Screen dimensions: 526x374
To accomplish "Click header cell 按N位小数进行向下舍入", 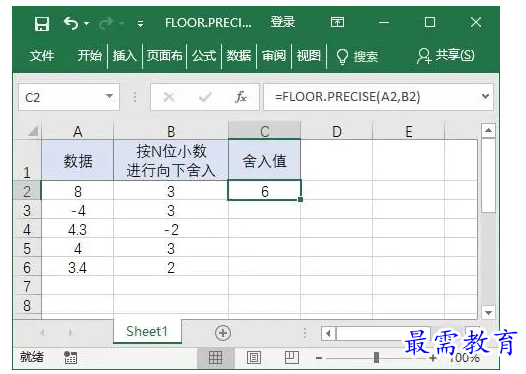I will coord(171,160).
